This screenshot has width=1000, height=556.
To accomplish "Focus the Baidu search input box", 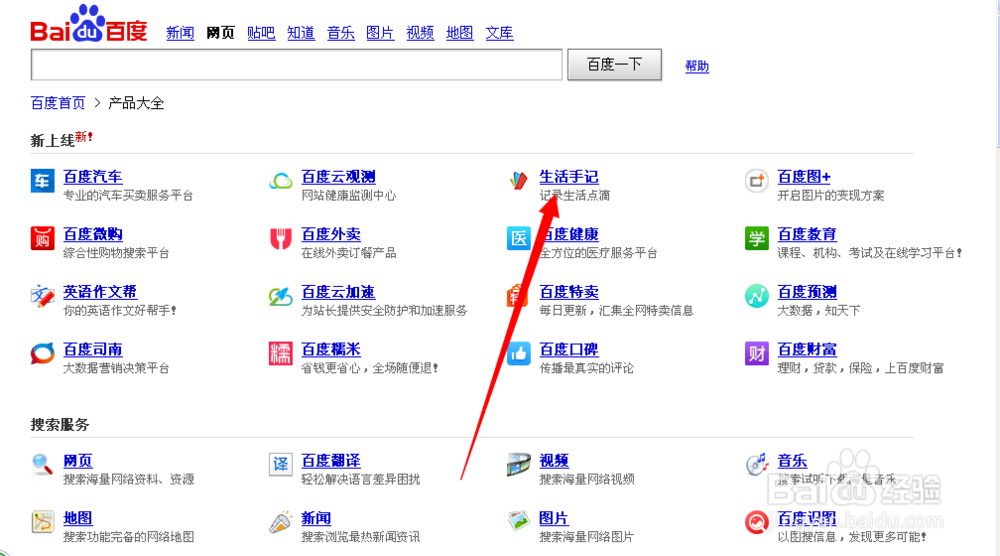I will pyautogui.click(x=297, y=64).
